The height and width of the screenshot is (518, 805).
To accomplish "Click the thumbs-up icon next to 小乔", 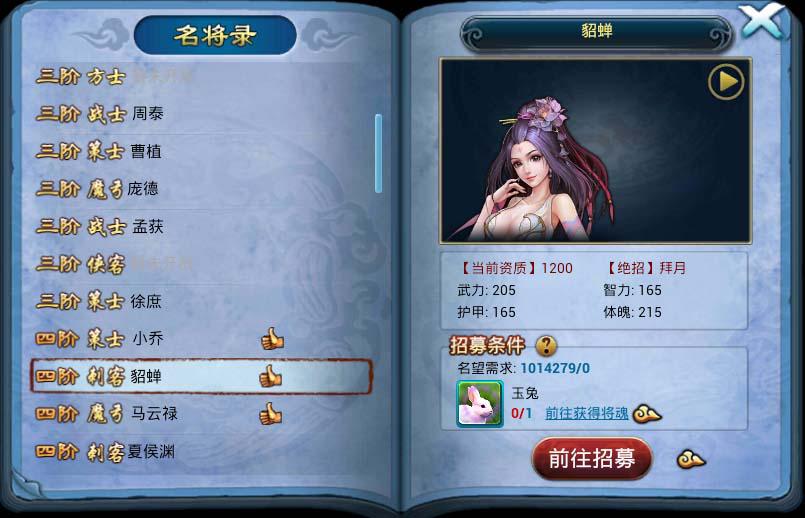I will 272,339.
